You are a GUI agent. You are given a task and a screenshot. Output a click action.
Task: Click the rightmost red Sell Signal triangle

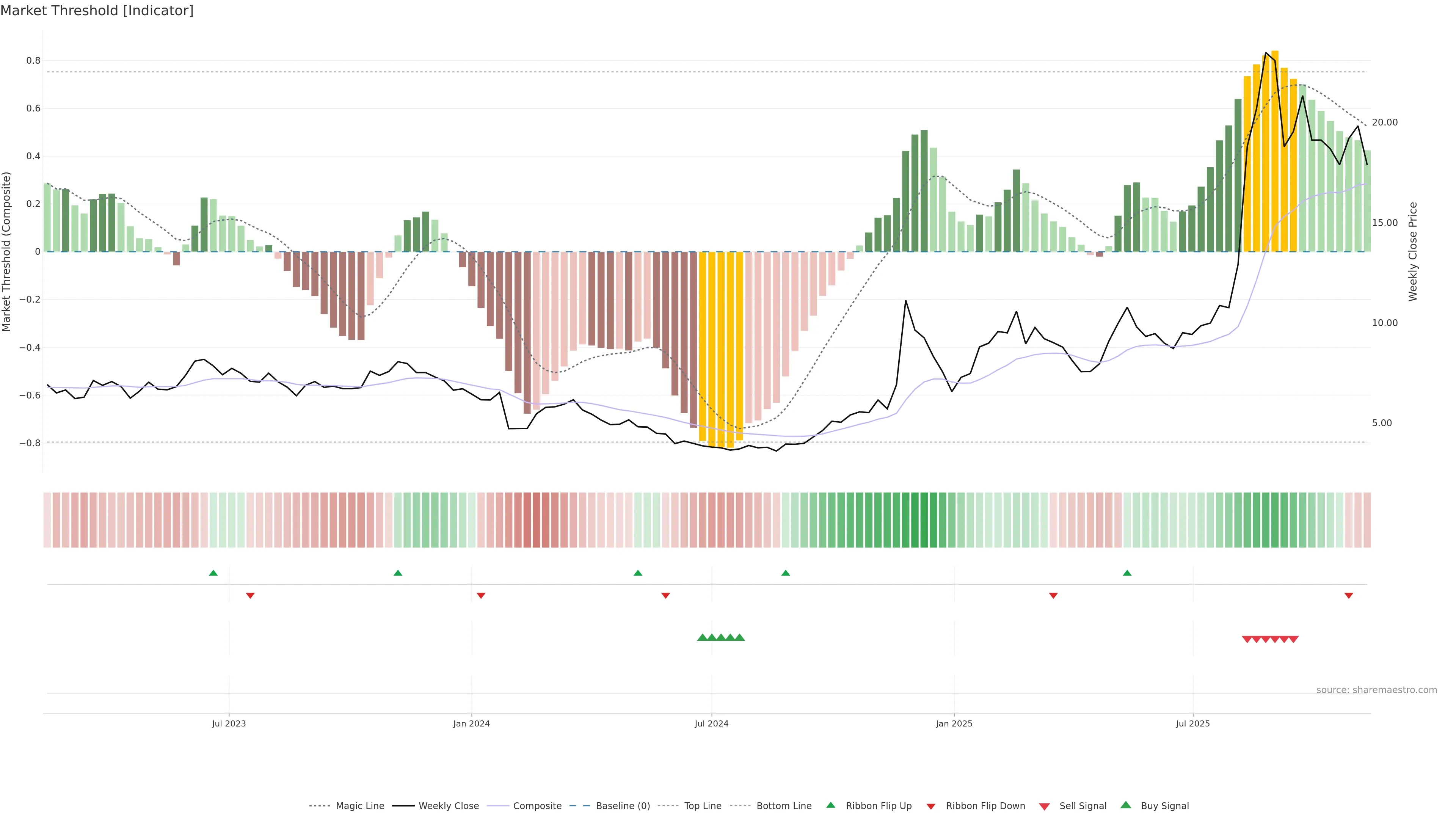[x=1293, y=639]
